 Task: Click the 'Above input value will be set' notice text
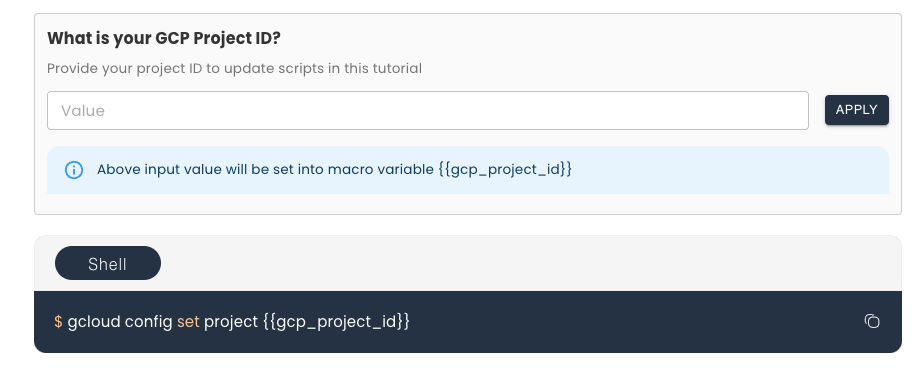(334, 169)
